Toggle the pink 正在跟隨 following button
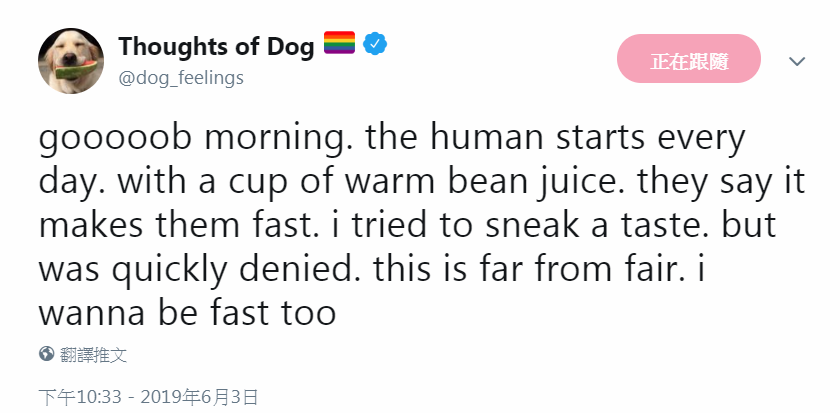Image resolution: width=840 pixels, height=413 pixels. click(x=689, y=58)
